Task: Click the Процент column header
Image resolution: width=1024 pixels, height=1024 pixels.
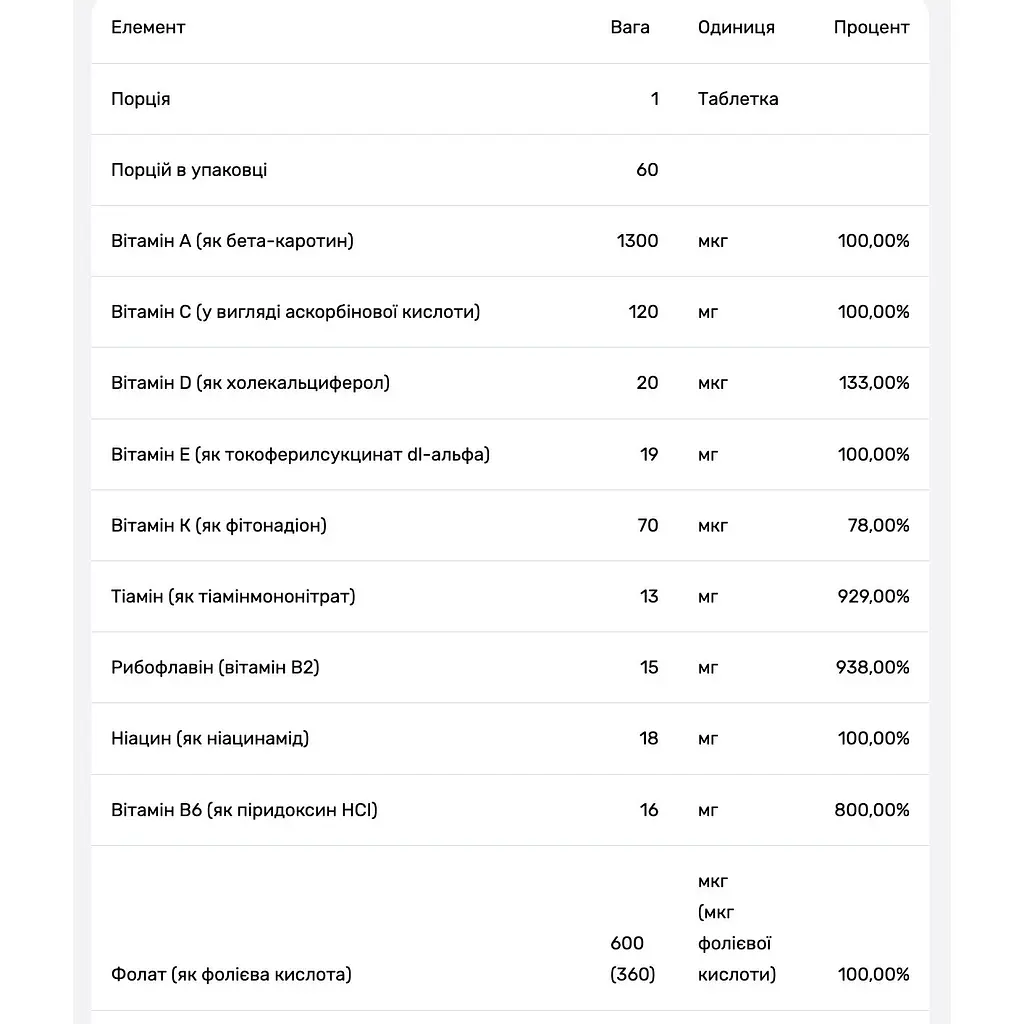Action: point(871,27)
